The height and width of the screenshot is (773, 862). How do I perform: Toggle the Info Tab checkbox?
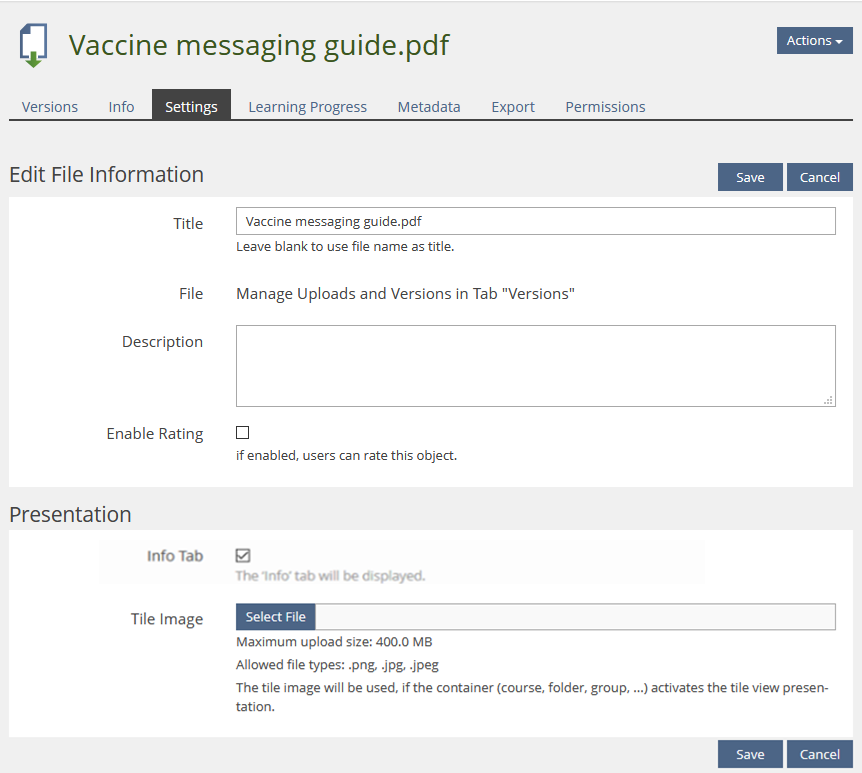click(x=242, y=555)
